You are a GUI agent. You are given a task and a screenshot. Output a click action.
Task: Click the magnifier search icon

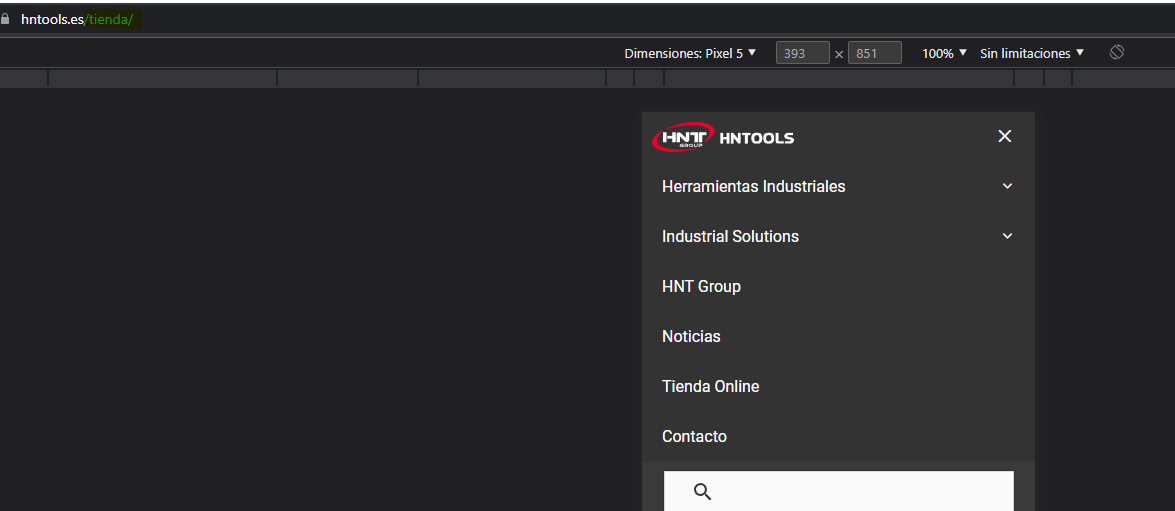coord(702,492)
